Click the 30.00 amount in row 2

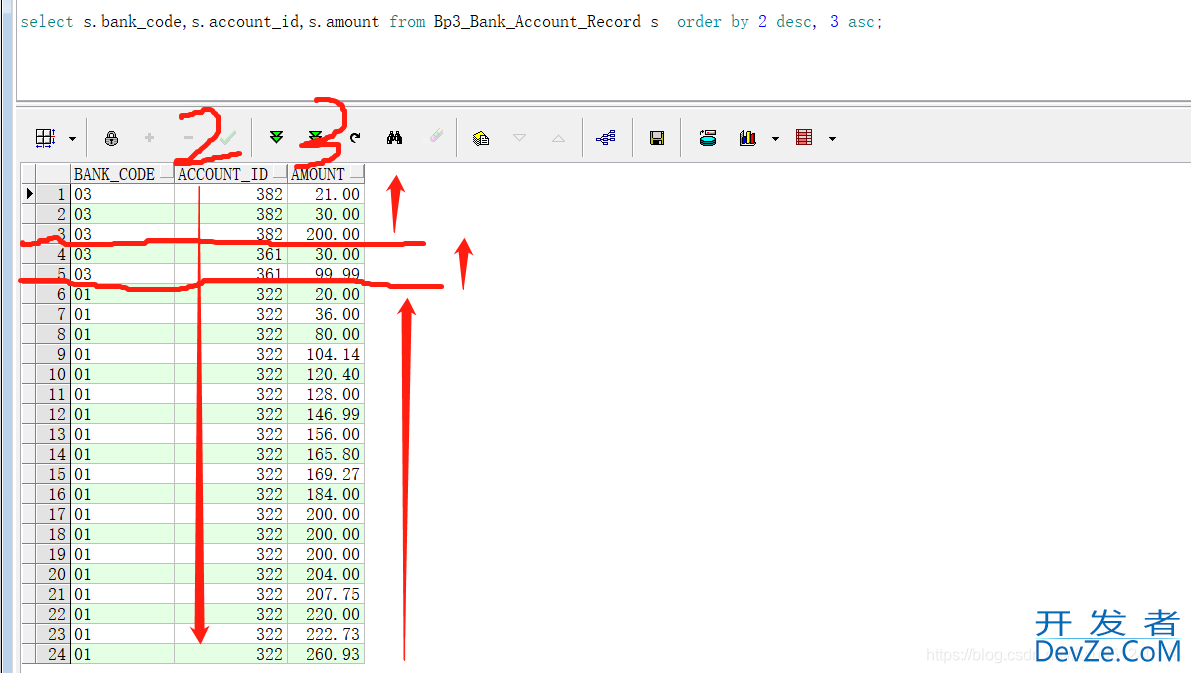point(326,214)
